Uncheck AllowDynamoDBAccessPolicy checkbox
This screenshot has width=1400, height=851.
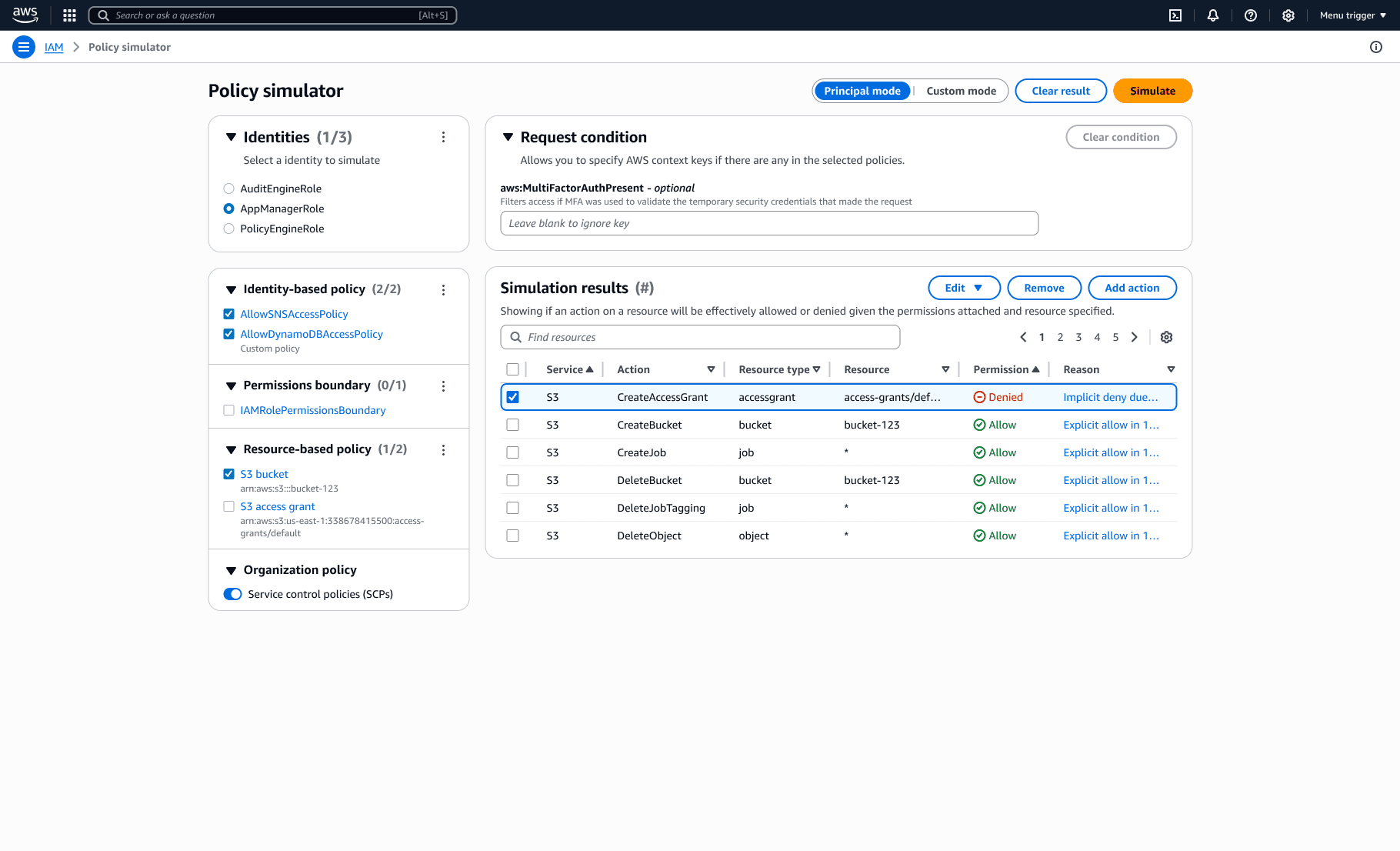(228, 334)
